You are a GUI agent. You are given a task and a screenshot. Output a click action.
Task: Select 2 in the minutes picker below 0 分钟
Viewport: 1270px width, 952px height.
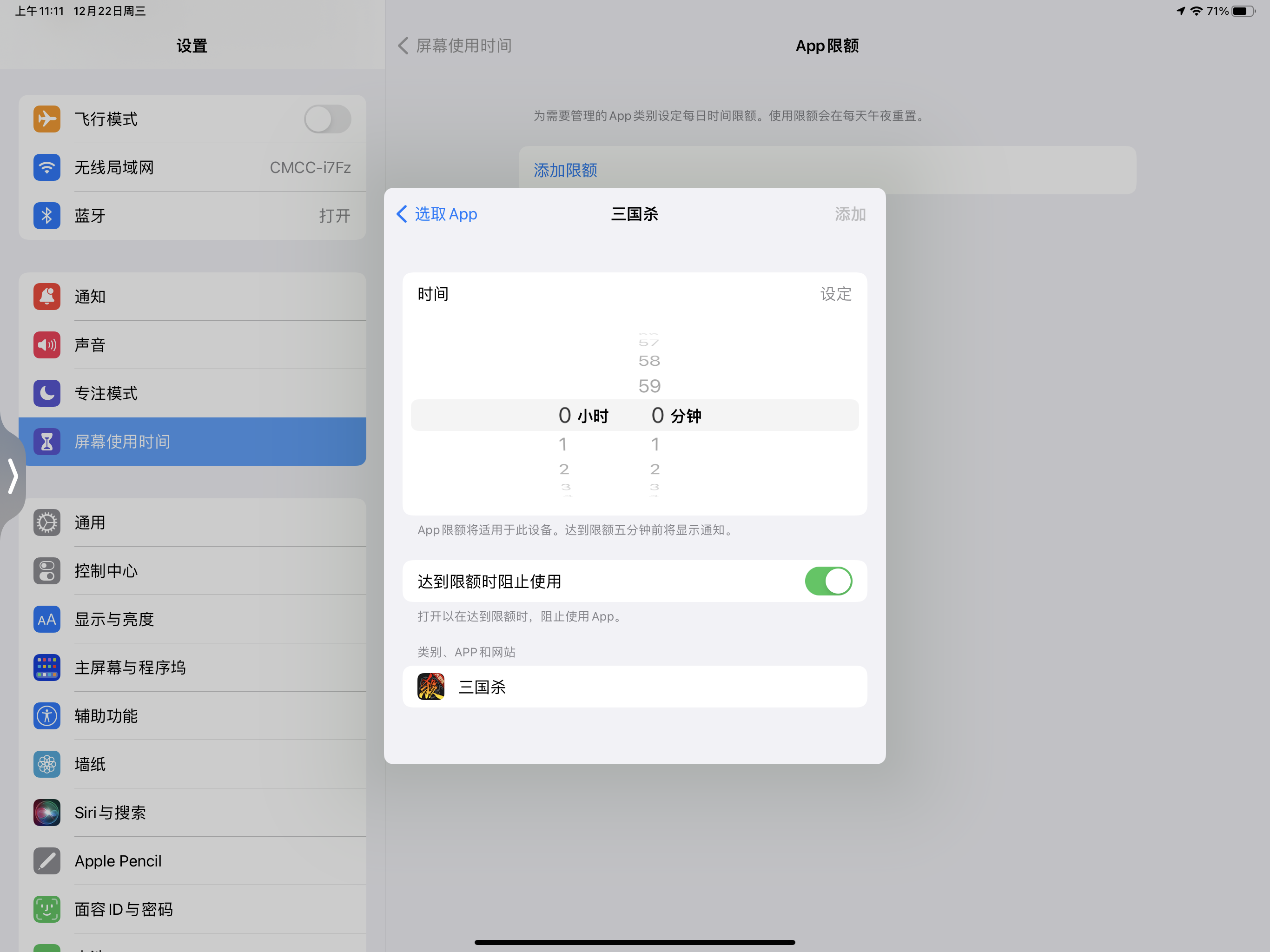655,469
